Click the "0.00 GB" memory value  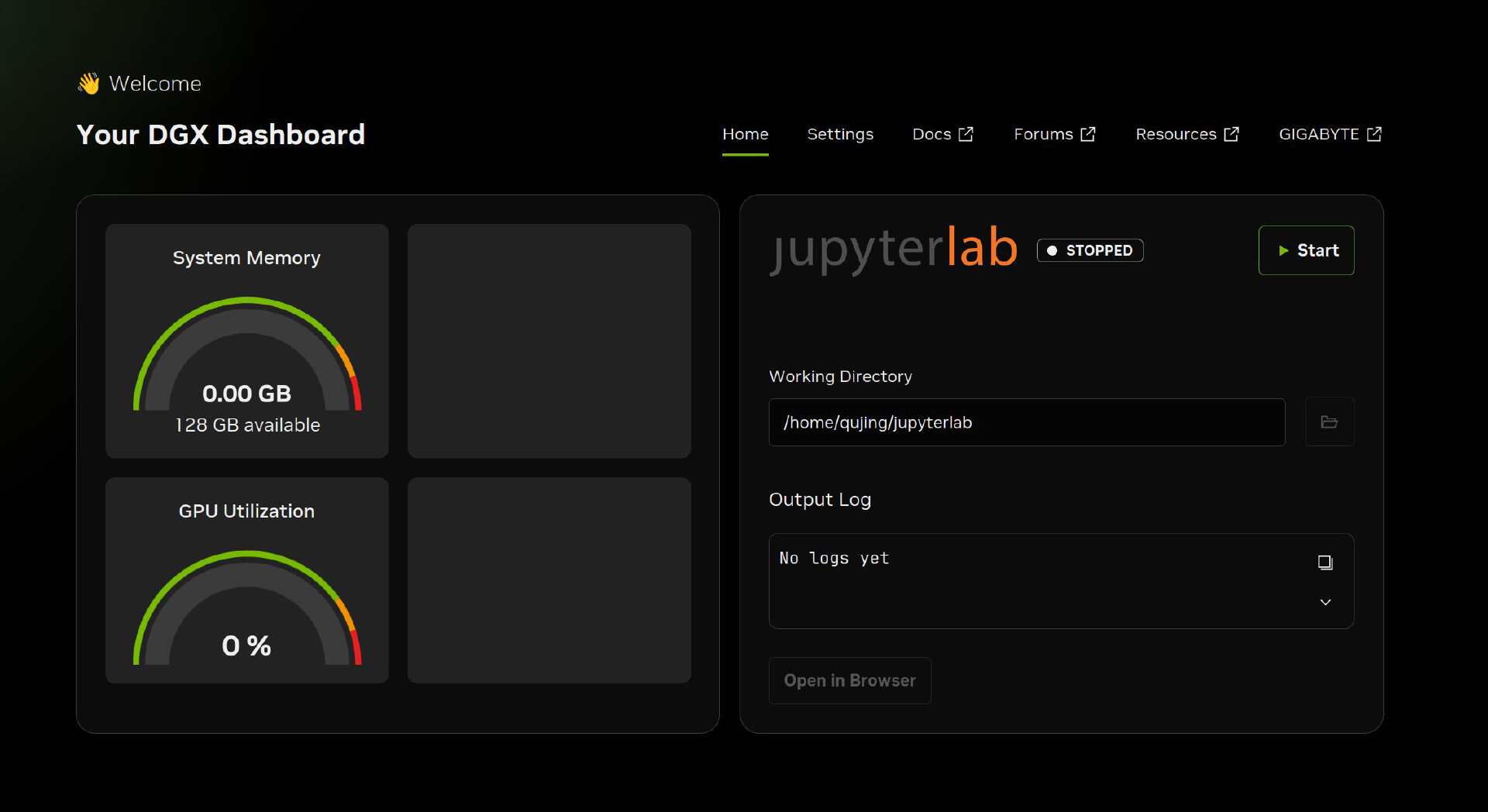[x=247, y=394]
